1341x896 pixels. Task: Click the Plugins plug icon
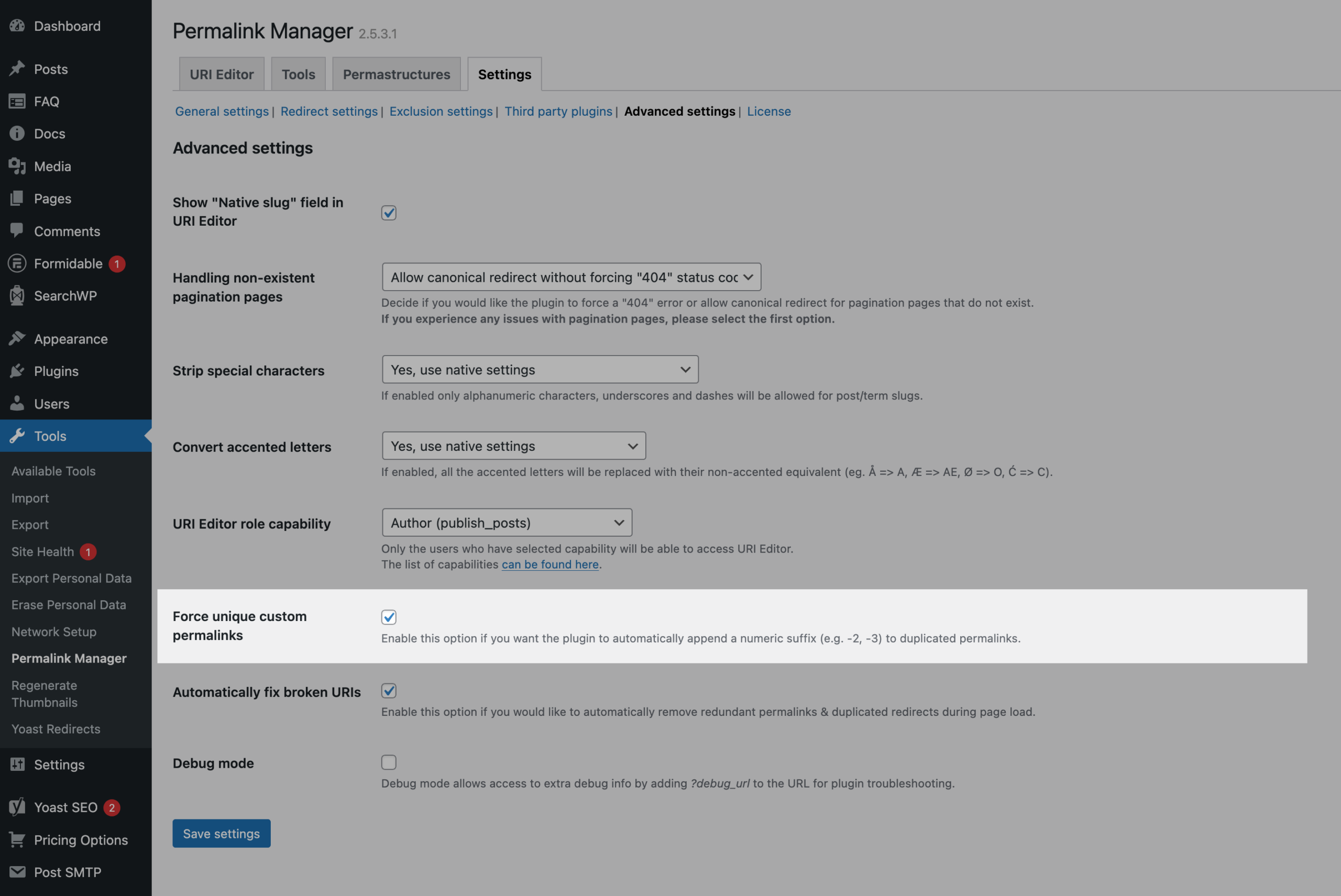coord(17,371)
